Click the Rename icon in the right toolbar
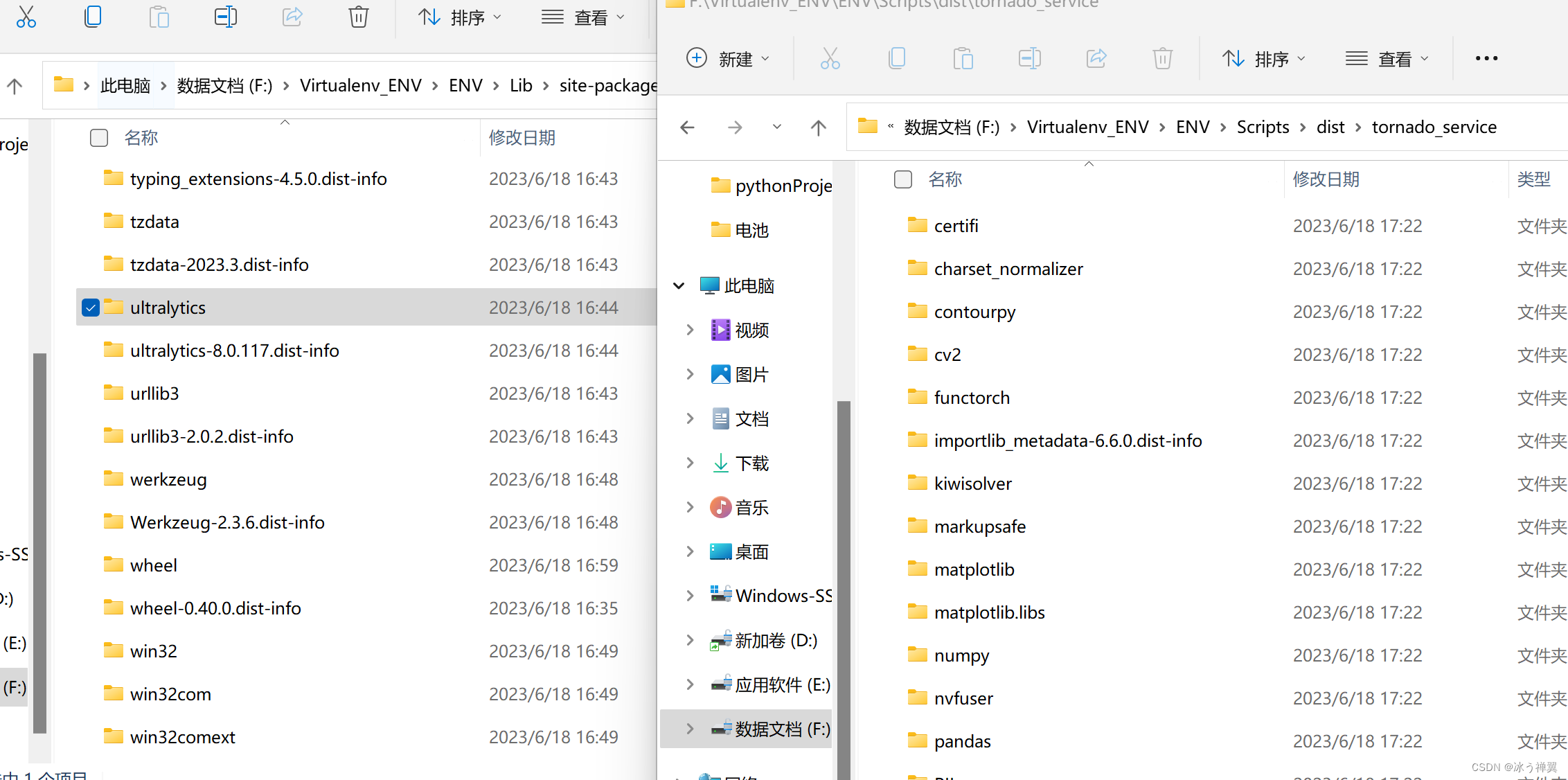This screenshot has width=1568, height=780. (1030, 58)
